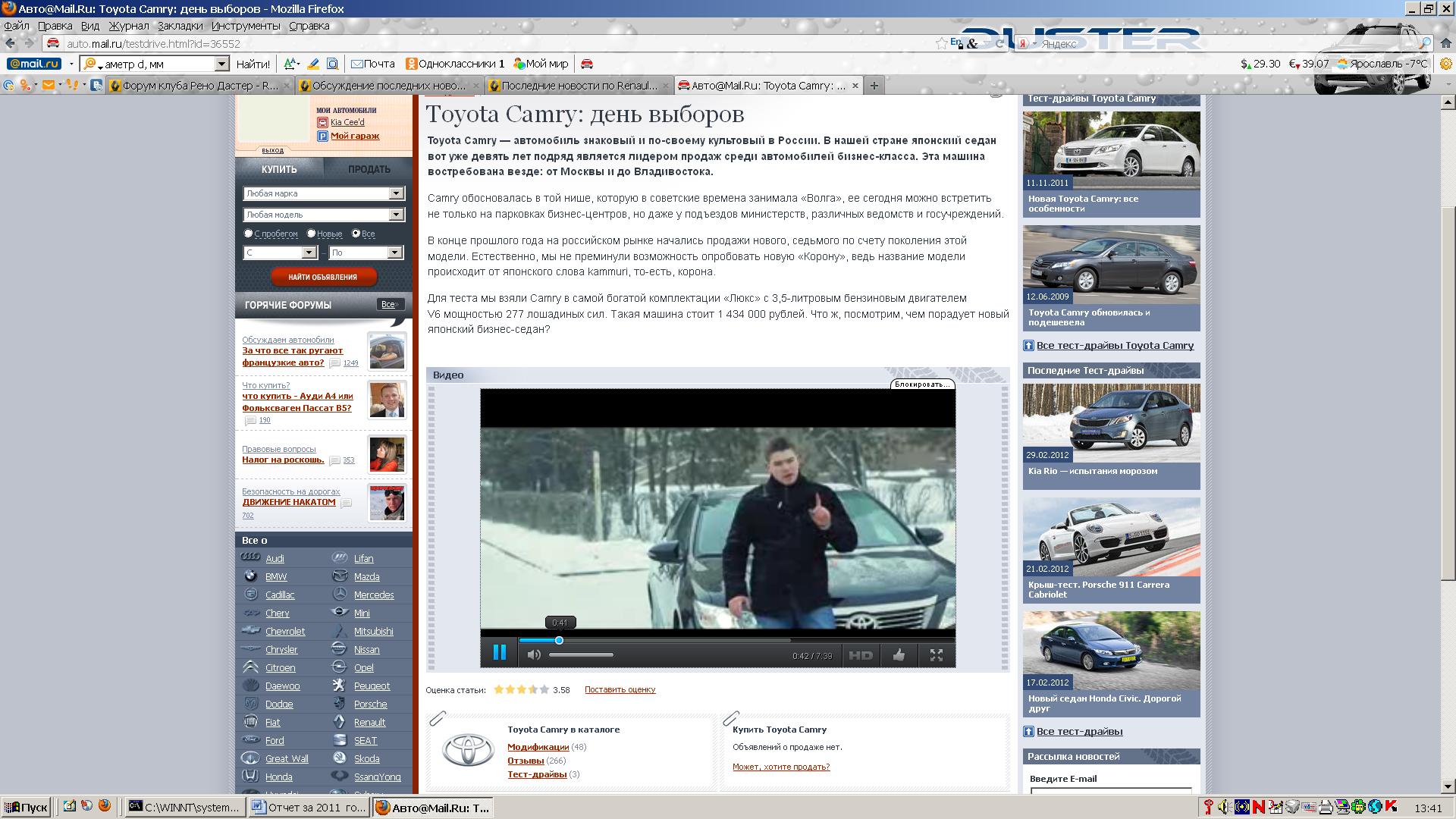Seek on the video progress bar
This screenshot has width=1456, height=819.
click(736, 641)
